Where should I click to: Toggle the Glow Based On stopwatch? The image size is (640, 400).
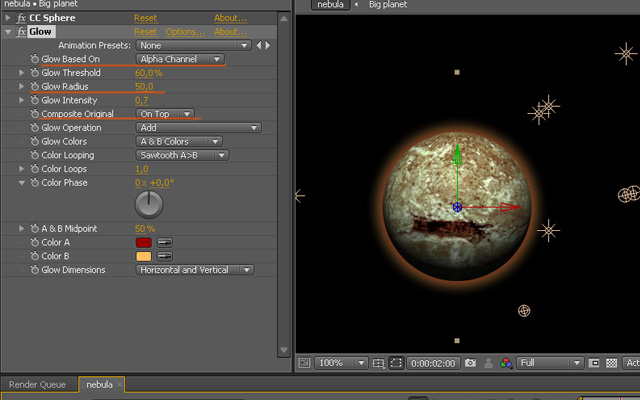(x=35, y=59)
